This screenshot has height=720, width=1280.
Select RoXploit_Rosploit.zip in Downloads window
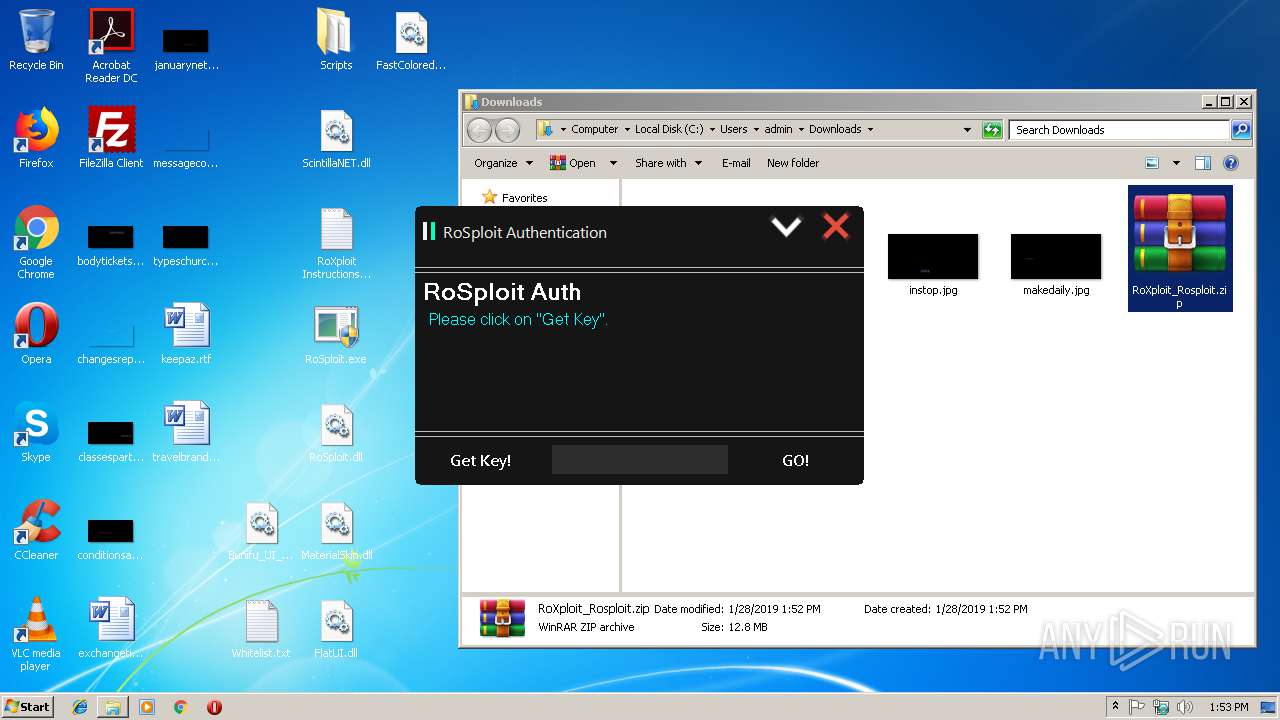click(1180, 248)
